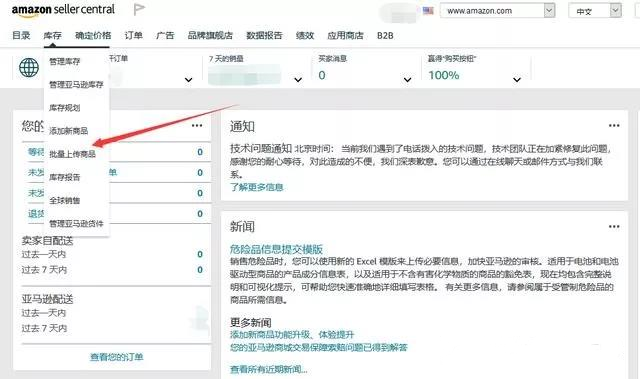Open the 绩效 menu
Screen dimensions: 640x379
[x=304, y=35]
